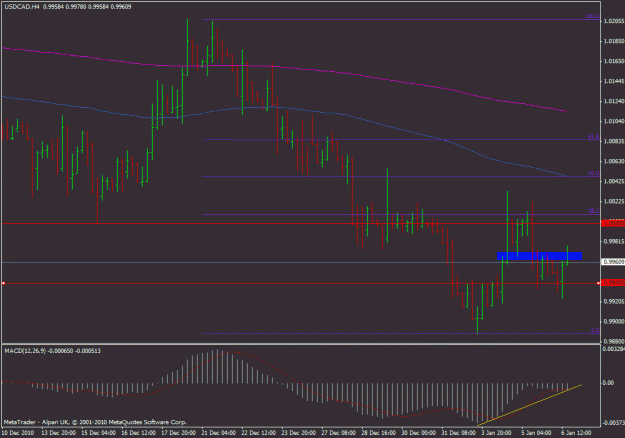This screenshot has height=438, width=625.
Task: Click the Fibonacci 0.0 level label
Action: point(595,330)
